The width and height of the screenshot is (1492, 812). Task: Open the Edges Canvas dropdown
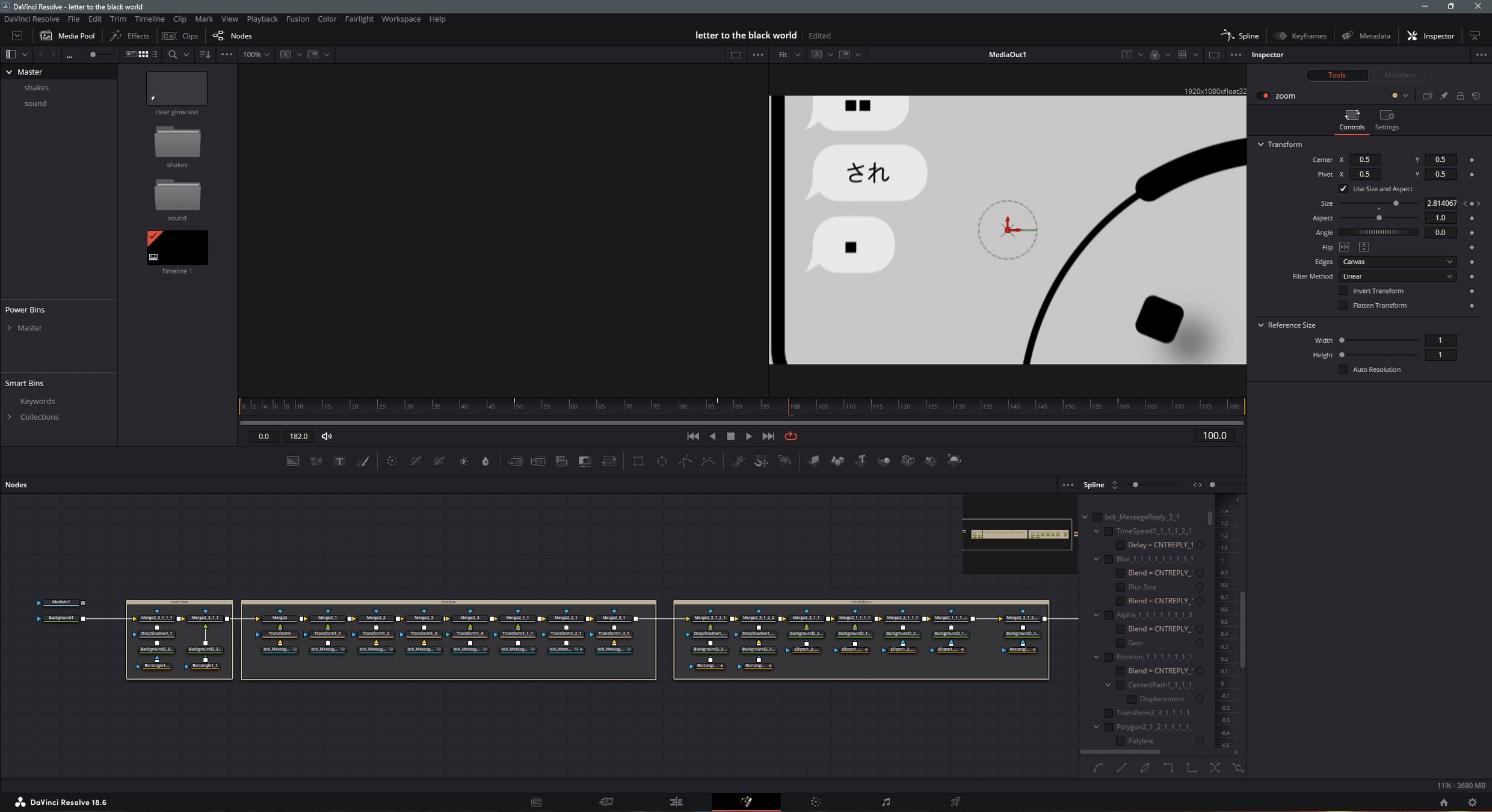pos(1397,262)
